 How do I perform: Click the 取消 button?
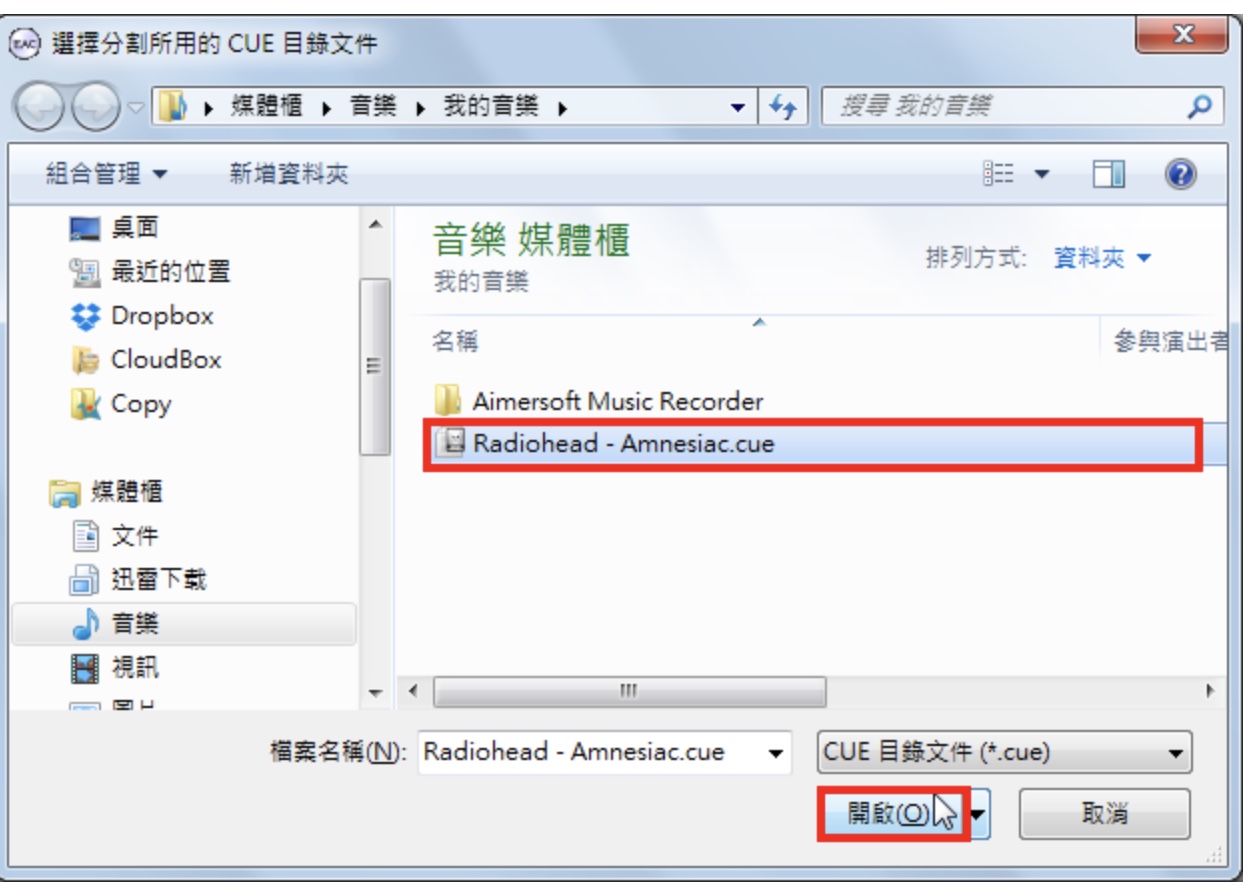click(x=1105, y=813)
